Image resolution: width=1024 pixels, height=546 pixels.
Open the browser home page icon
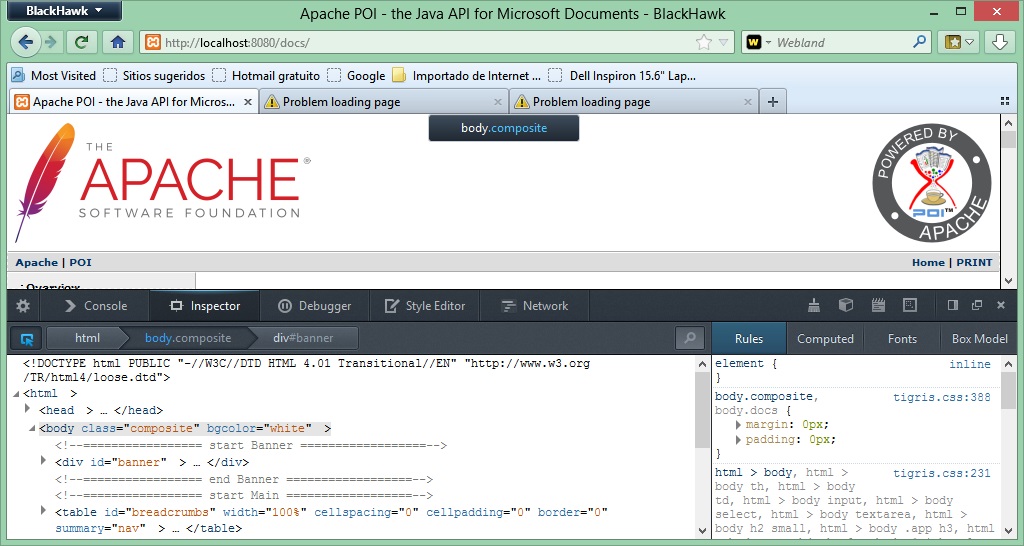118,42
